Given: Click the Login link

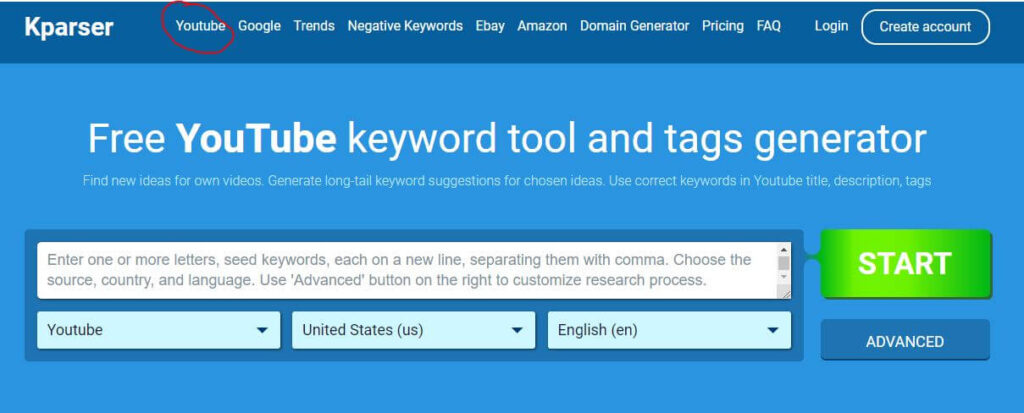Looking at the screenshot, I should (831, 26).
